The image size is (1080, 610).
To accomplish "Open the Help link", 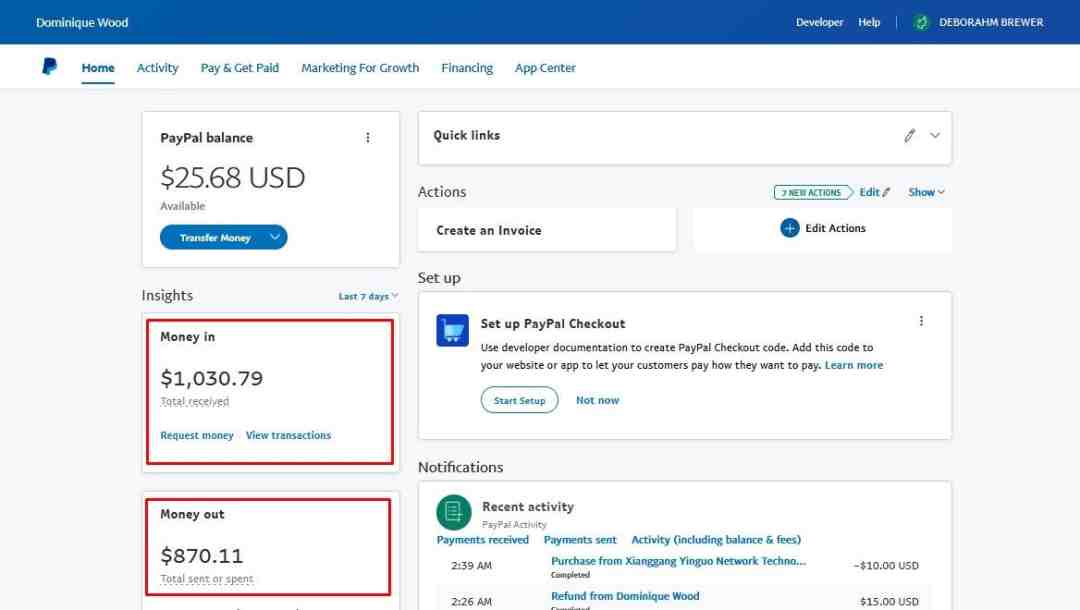I will tap(869, 22).
